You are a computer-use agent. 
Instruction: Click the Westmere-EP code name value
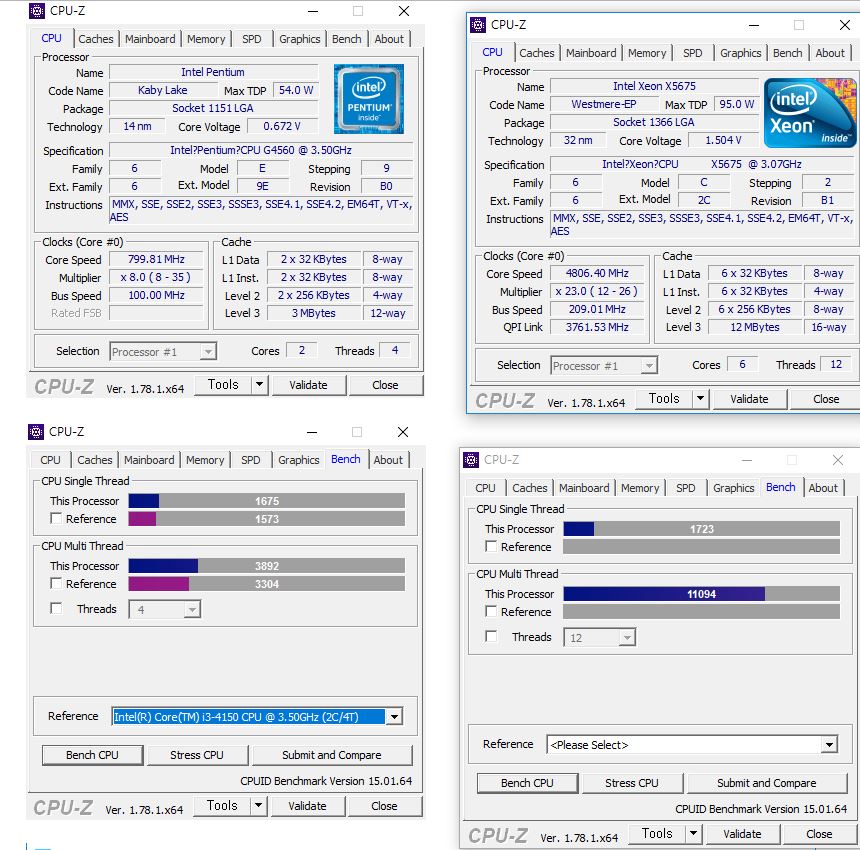click(604, 104)
